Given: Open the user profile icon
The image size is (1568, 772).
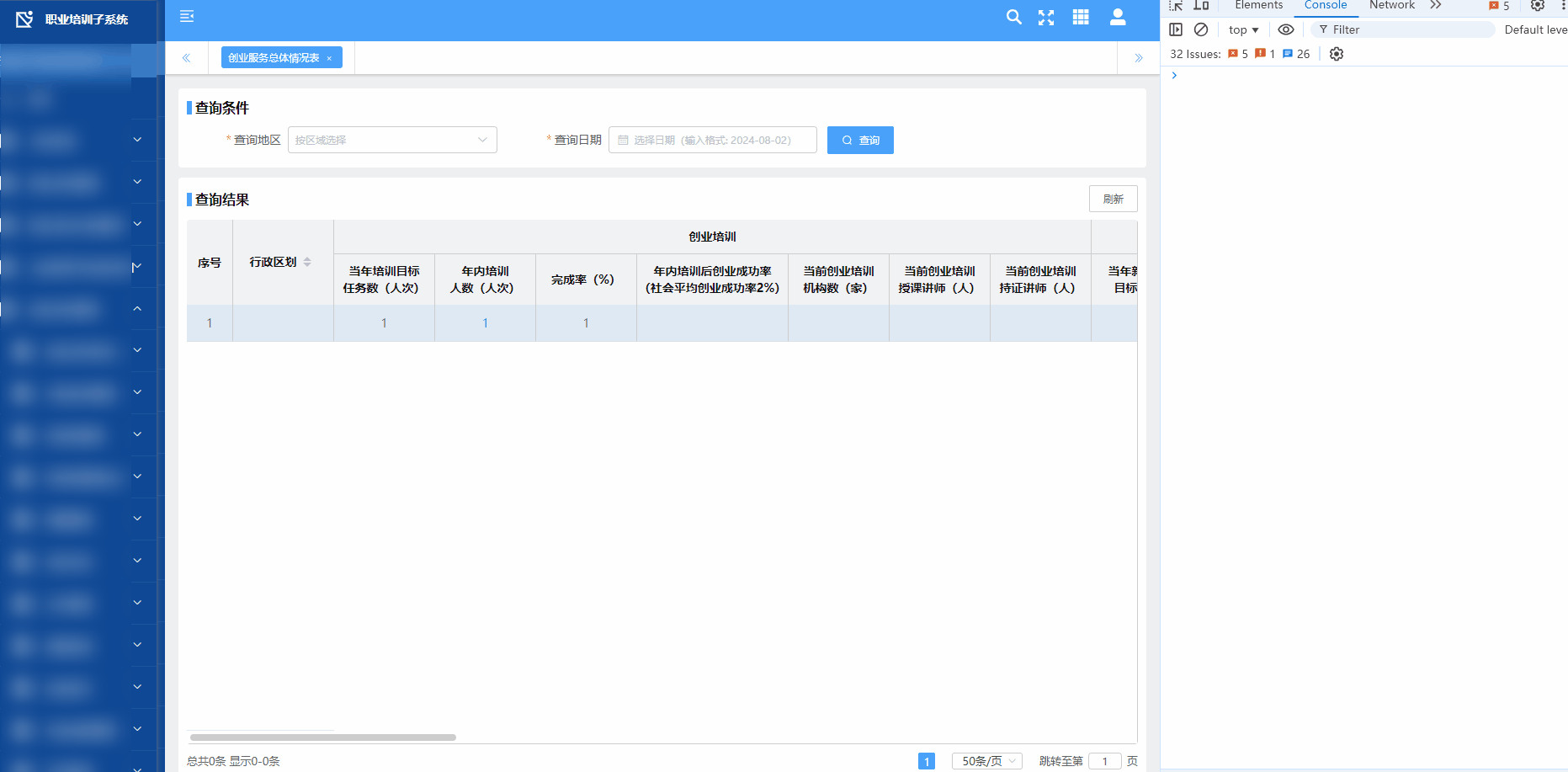Looking at the screenshot, I should [1118, 17].
